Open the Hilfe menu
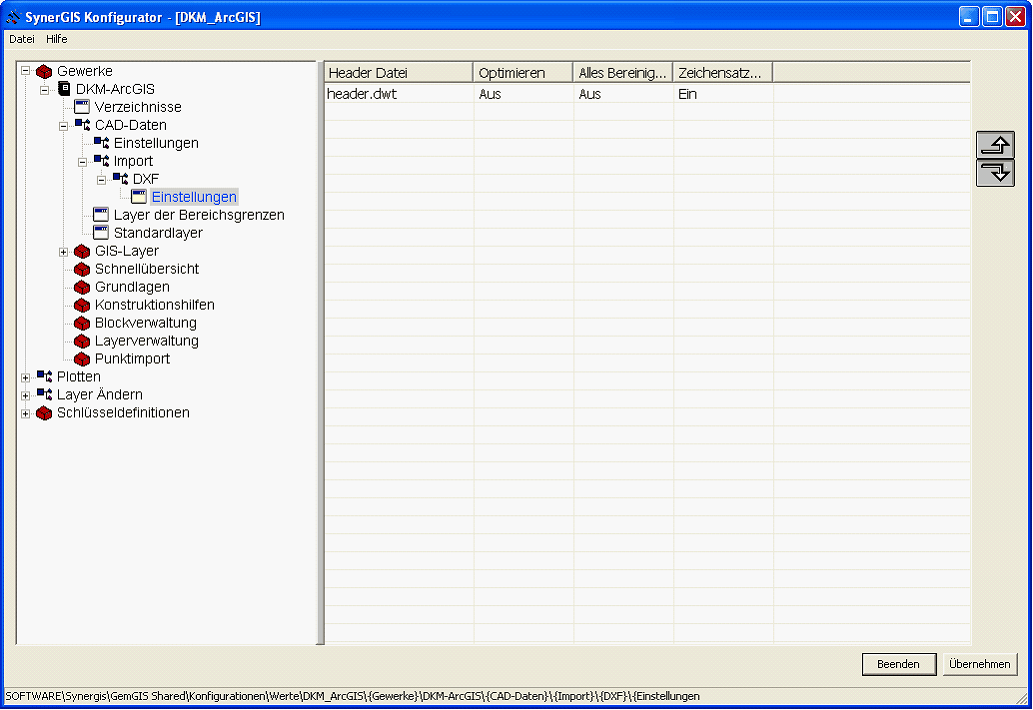Screen dimensions: 1033x710 [57, 39]
